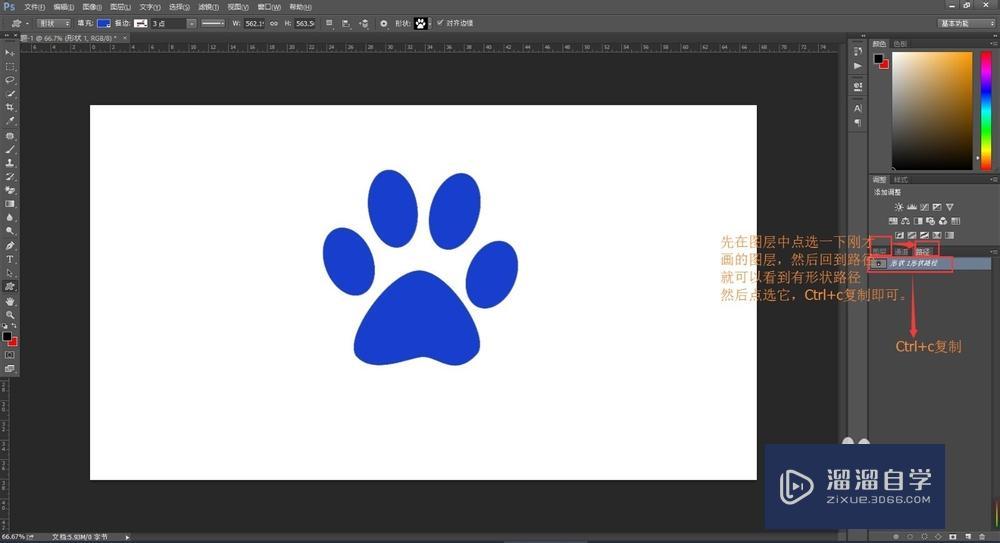Click the shape fill color swatch
Image resolution: width=1000 pixels, height=543 pixels.
click(103, 23)
